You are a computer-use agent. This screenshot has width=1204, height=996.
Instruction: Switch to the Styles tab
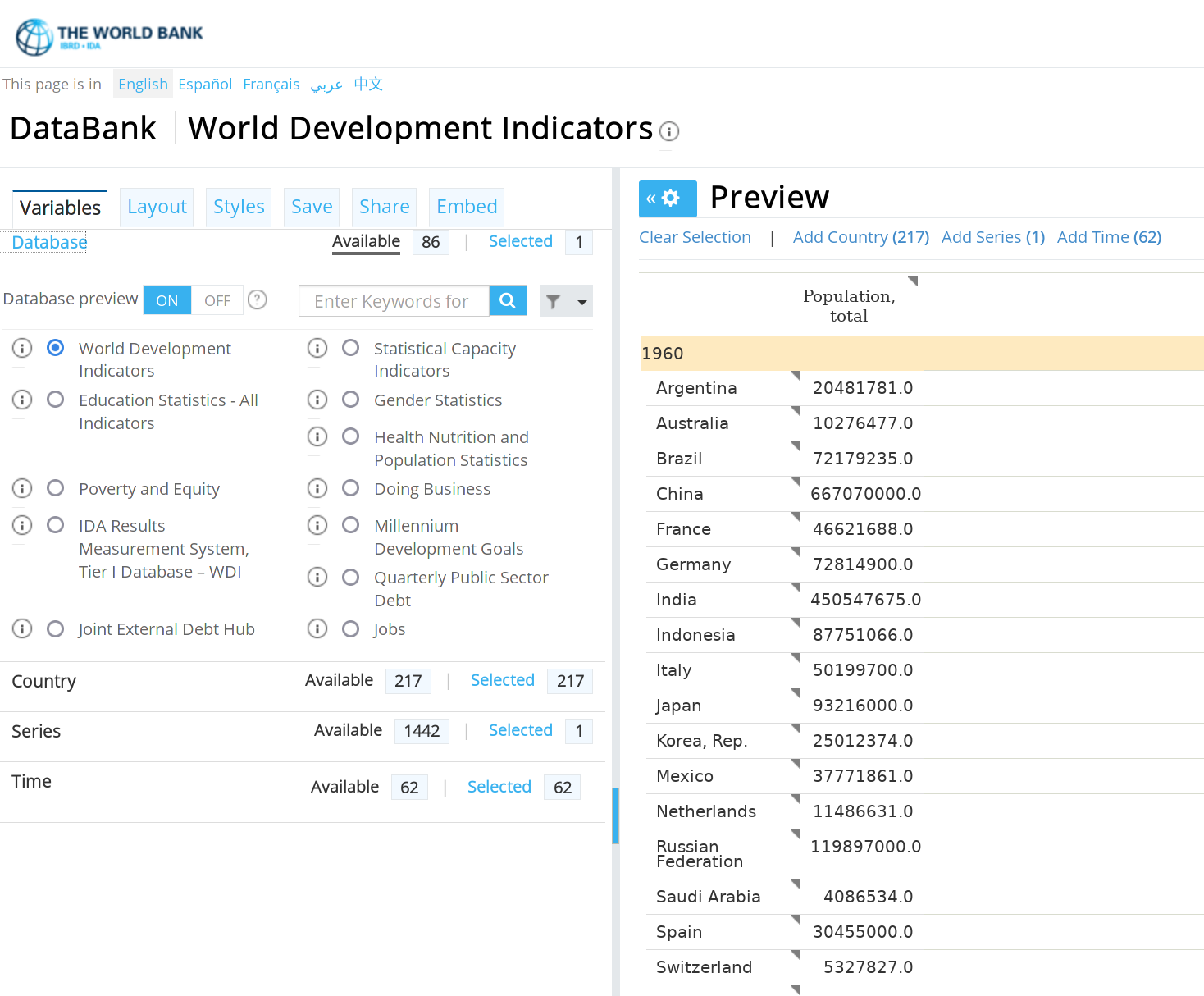[x=239, y=207]
